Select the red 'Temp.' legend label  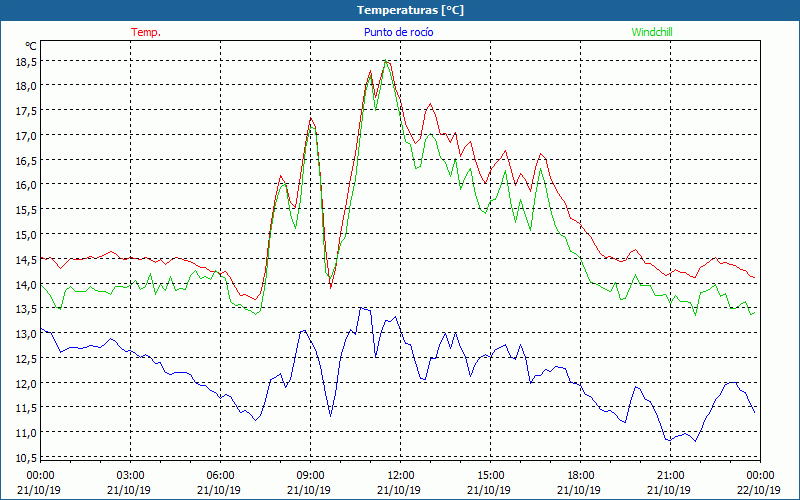[x=146, y=32]
